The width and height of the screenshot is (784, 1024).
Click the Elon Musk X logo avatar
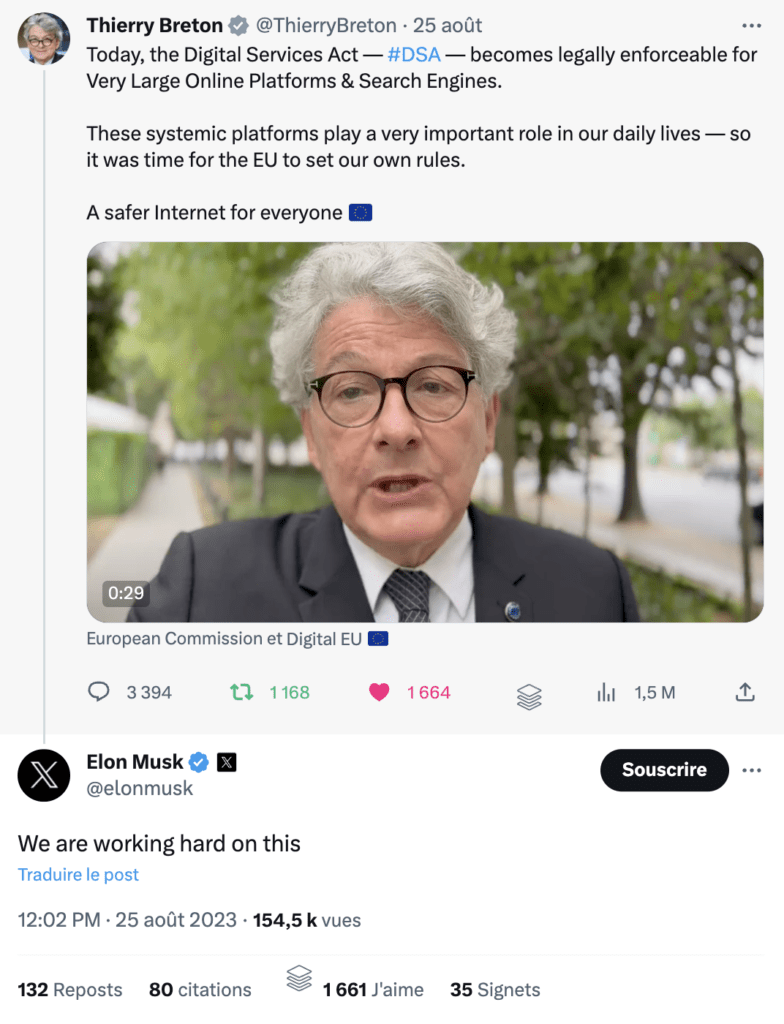(x=44, y=775)
